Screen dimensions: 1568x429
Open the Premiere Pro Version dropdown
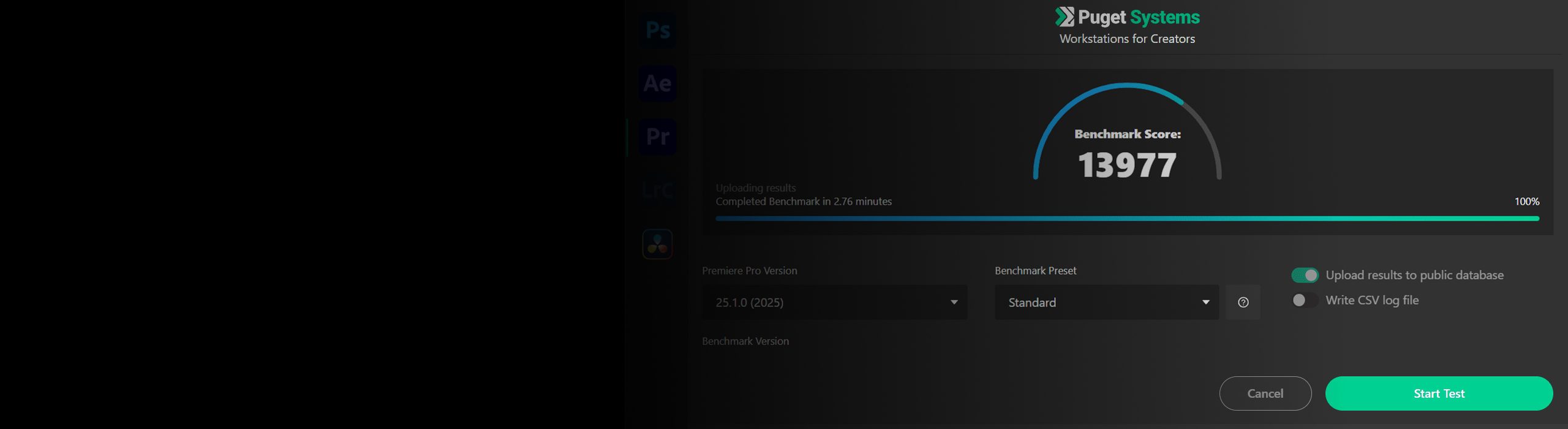click(834, 302)
